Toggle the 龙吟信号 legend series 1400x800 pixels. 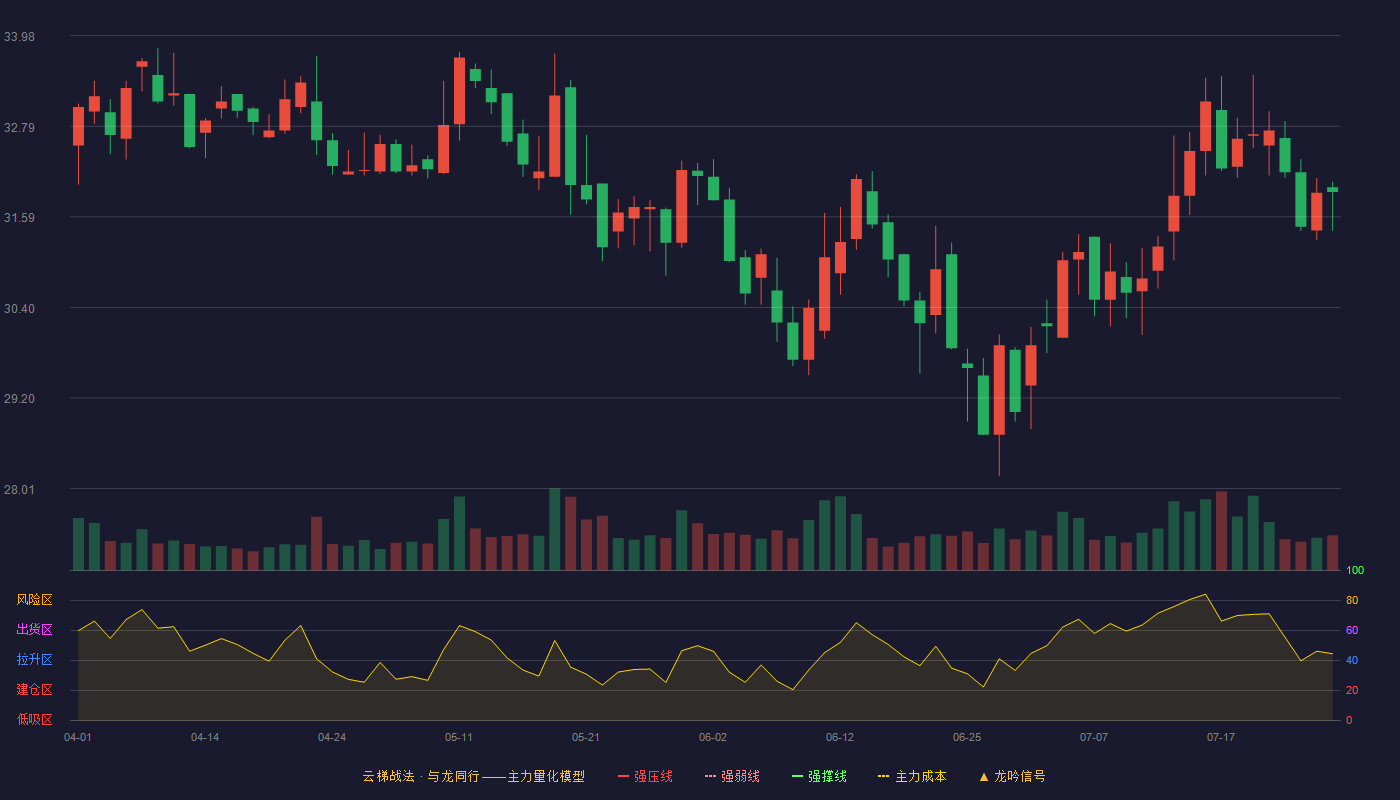pos(1012,776)
